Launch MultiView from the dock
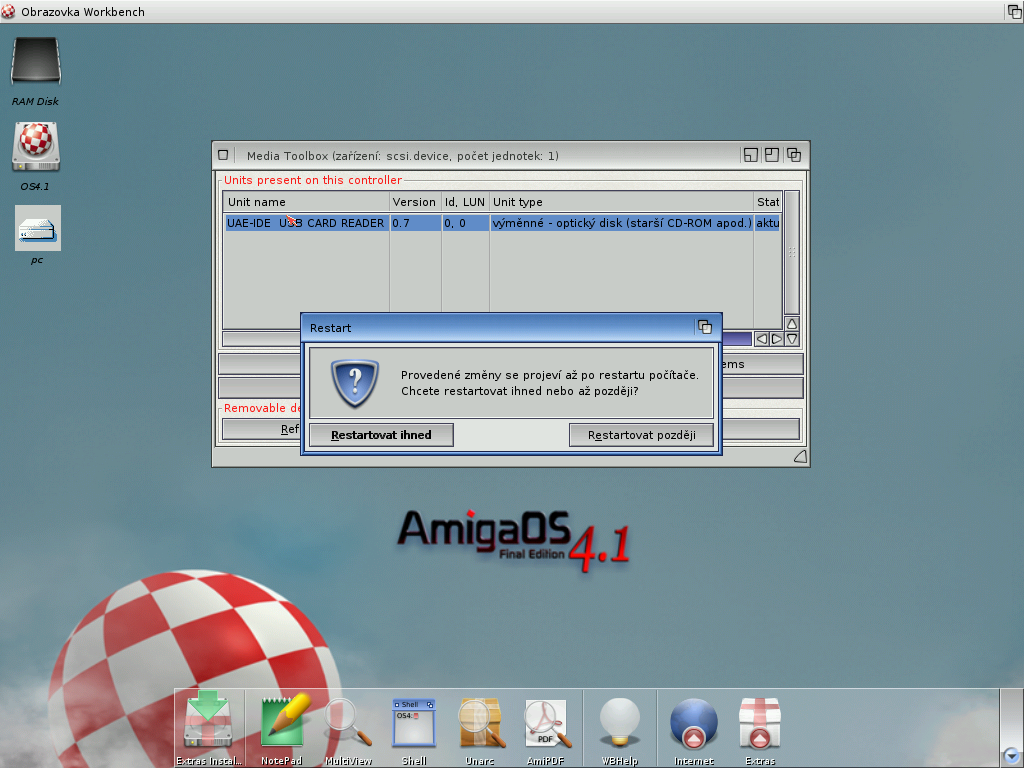 coord(348,722)
